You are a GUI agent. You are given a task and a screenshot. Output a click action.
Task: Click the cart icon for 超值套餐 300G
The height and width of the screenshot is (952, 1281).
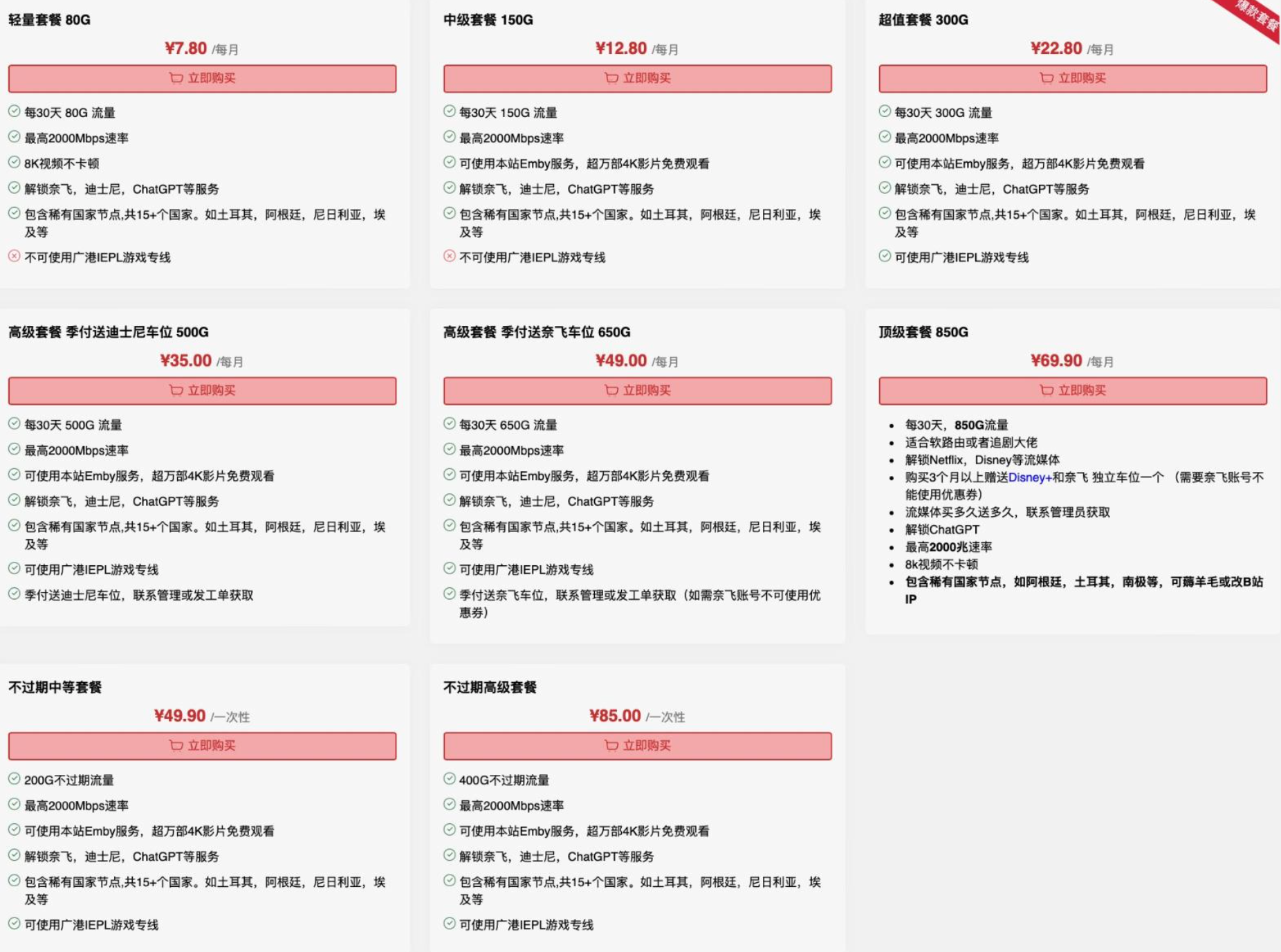1046,78
